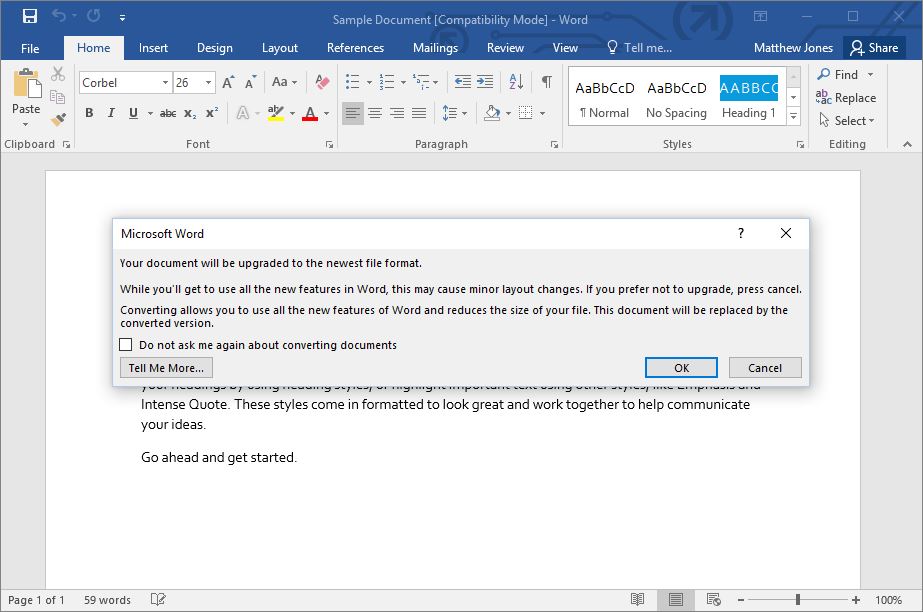Screen dimensions: 923x612
Task: Zoom out with minus button
Action: click(x=741, y=600)
